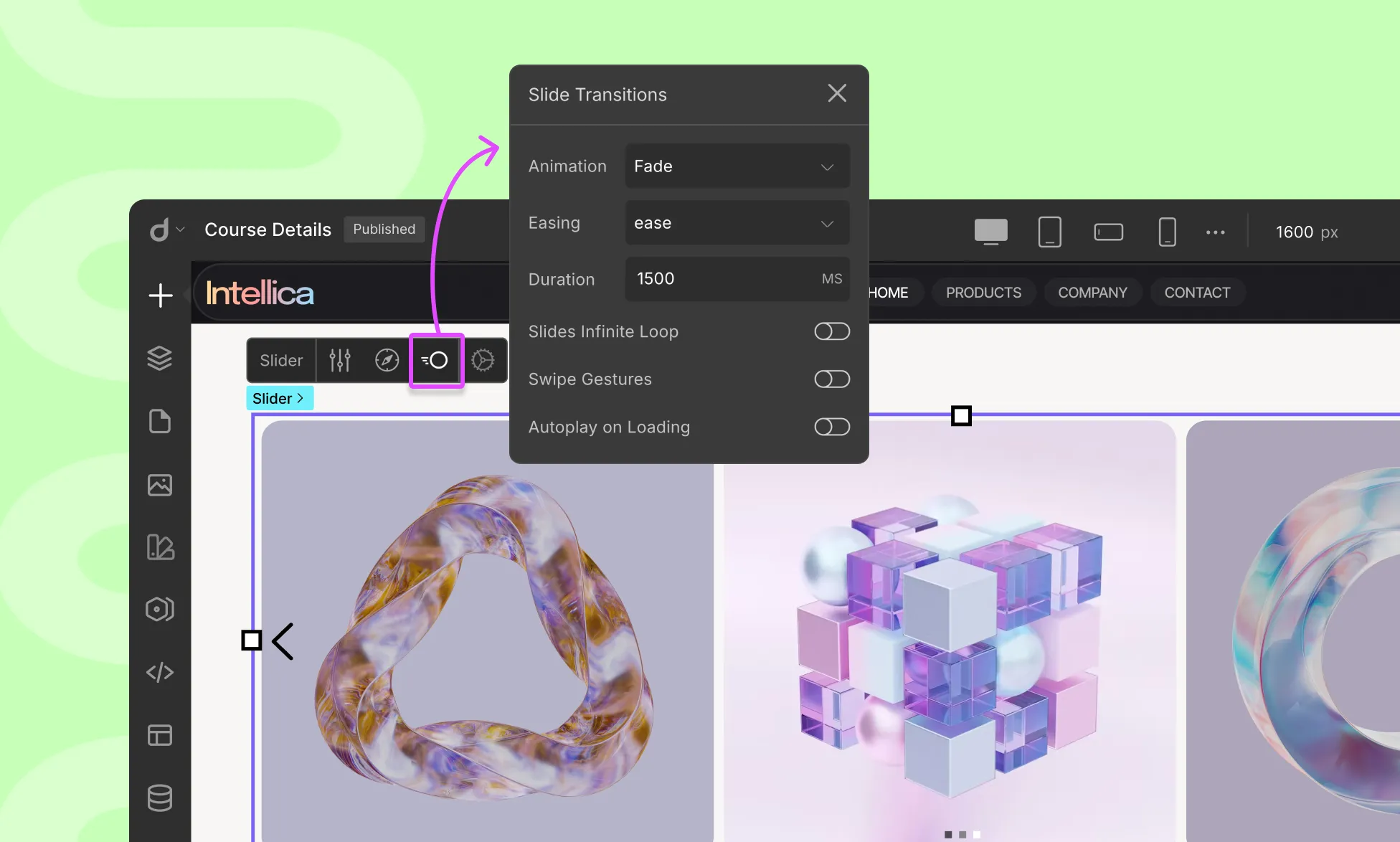The width and height of the screenshot is (1400, 842).
Task: Open the code editor icon
Action: (160, 672)
